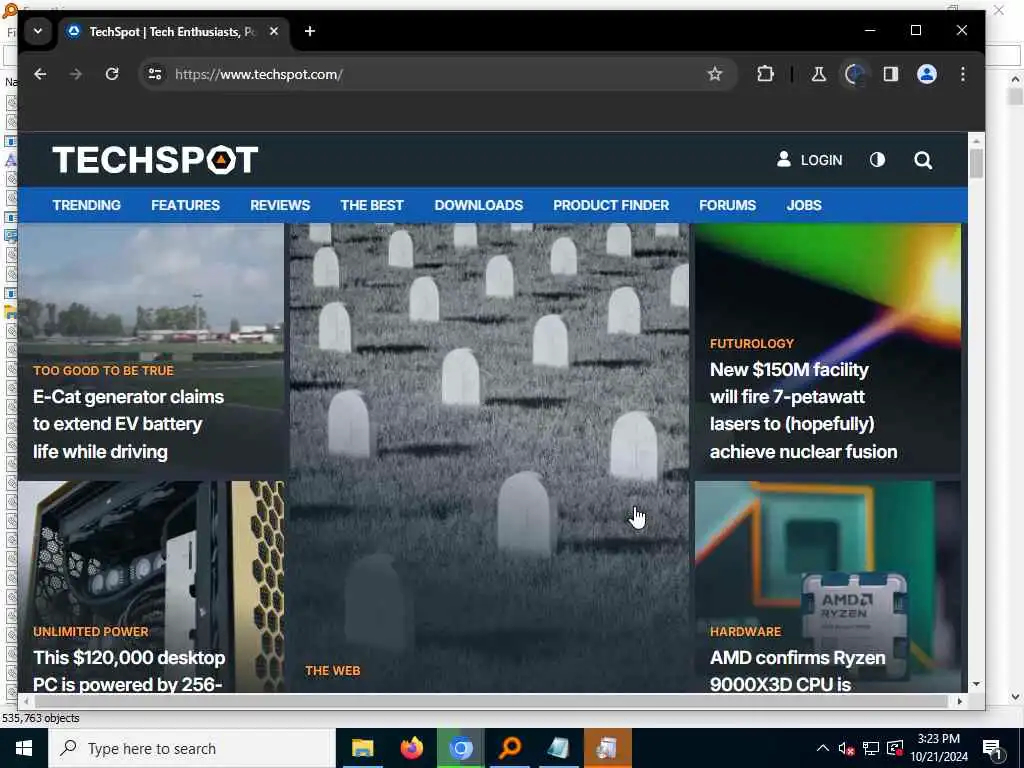This screenshot has height=768, width=1024.
Task: Bookmark this page with the star icon
Action: coord(715,74)
